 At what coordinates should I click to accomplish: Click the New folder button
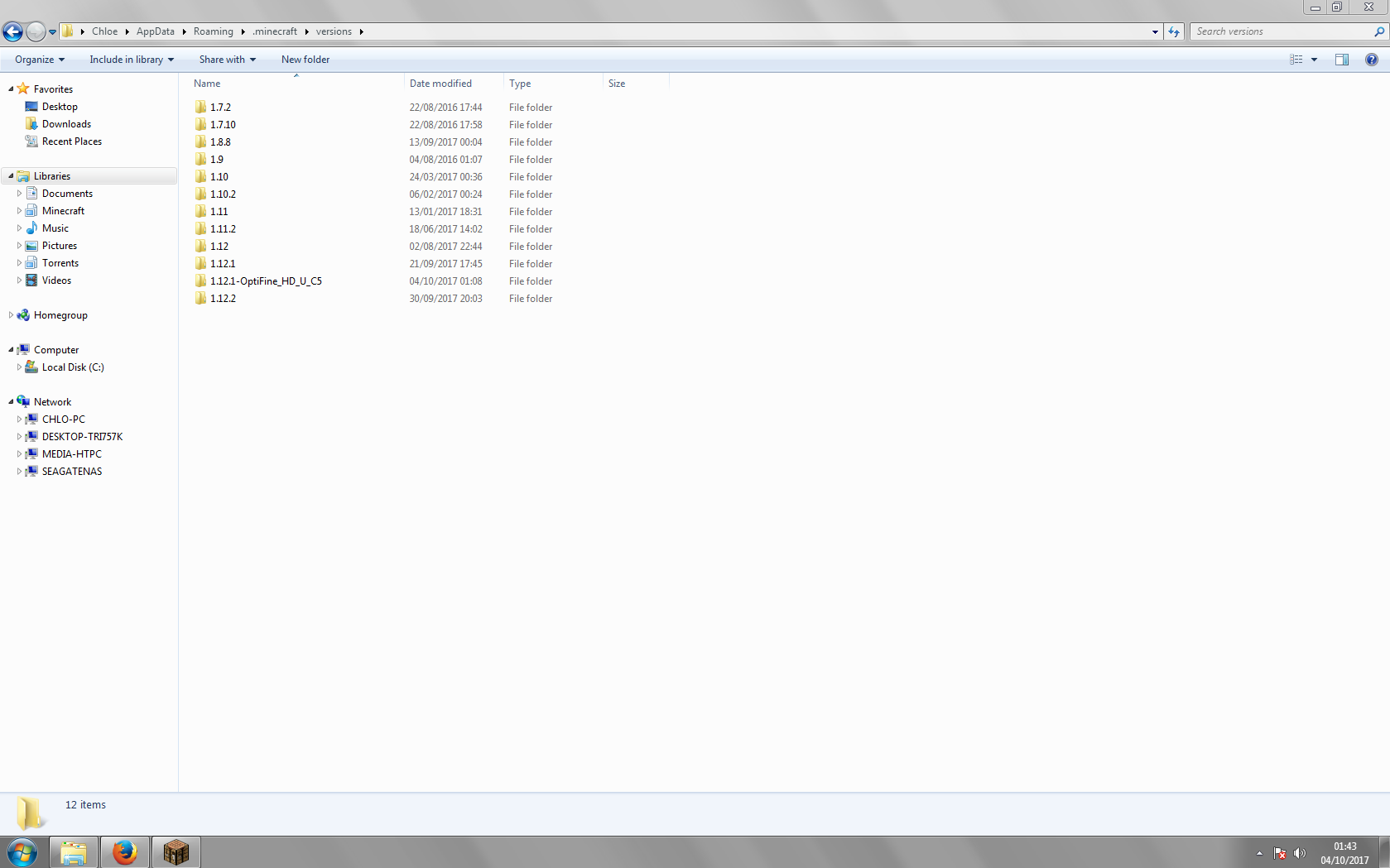[305, 60]
